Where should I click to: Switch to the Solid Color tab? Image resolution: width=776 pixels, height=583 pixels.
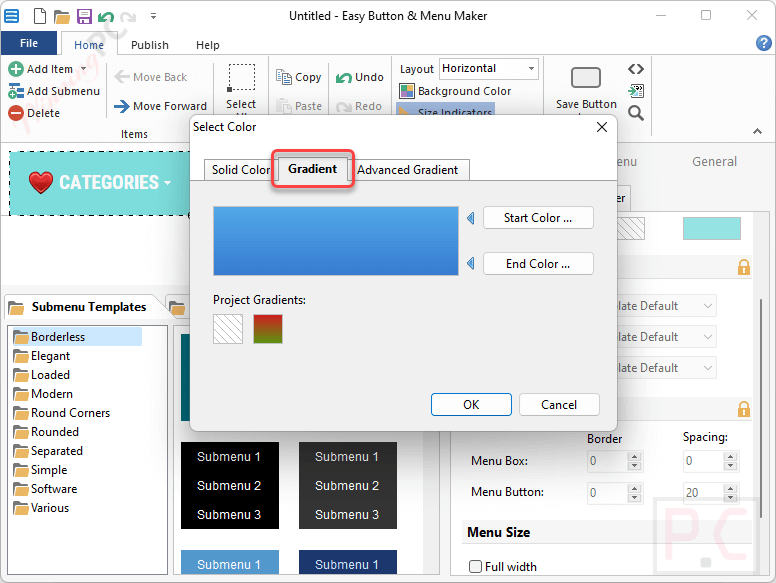[240, 170]
